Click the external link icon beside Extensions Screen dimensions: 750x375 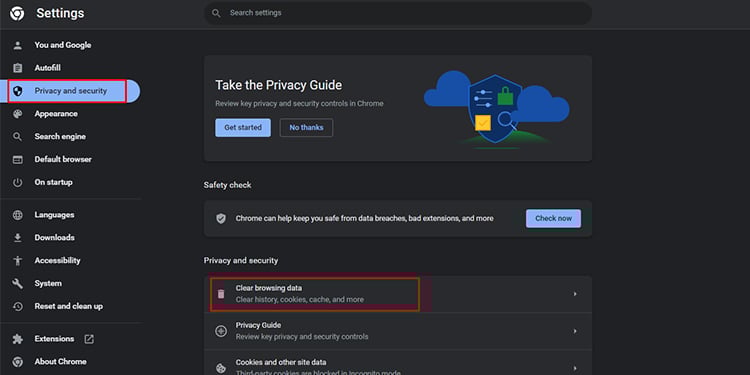[89, 339]
